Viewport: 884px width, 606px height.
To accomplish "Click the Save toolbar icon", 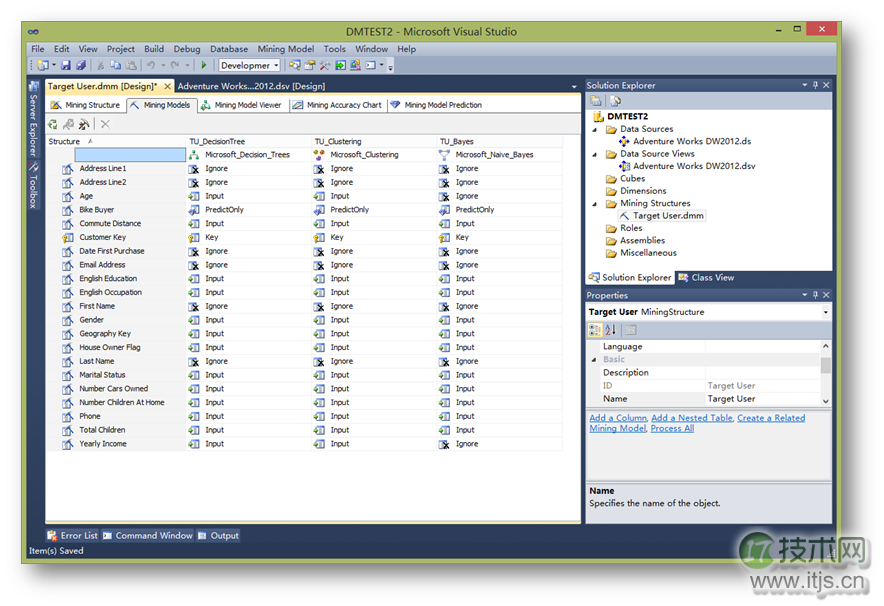I will [66, 65].
